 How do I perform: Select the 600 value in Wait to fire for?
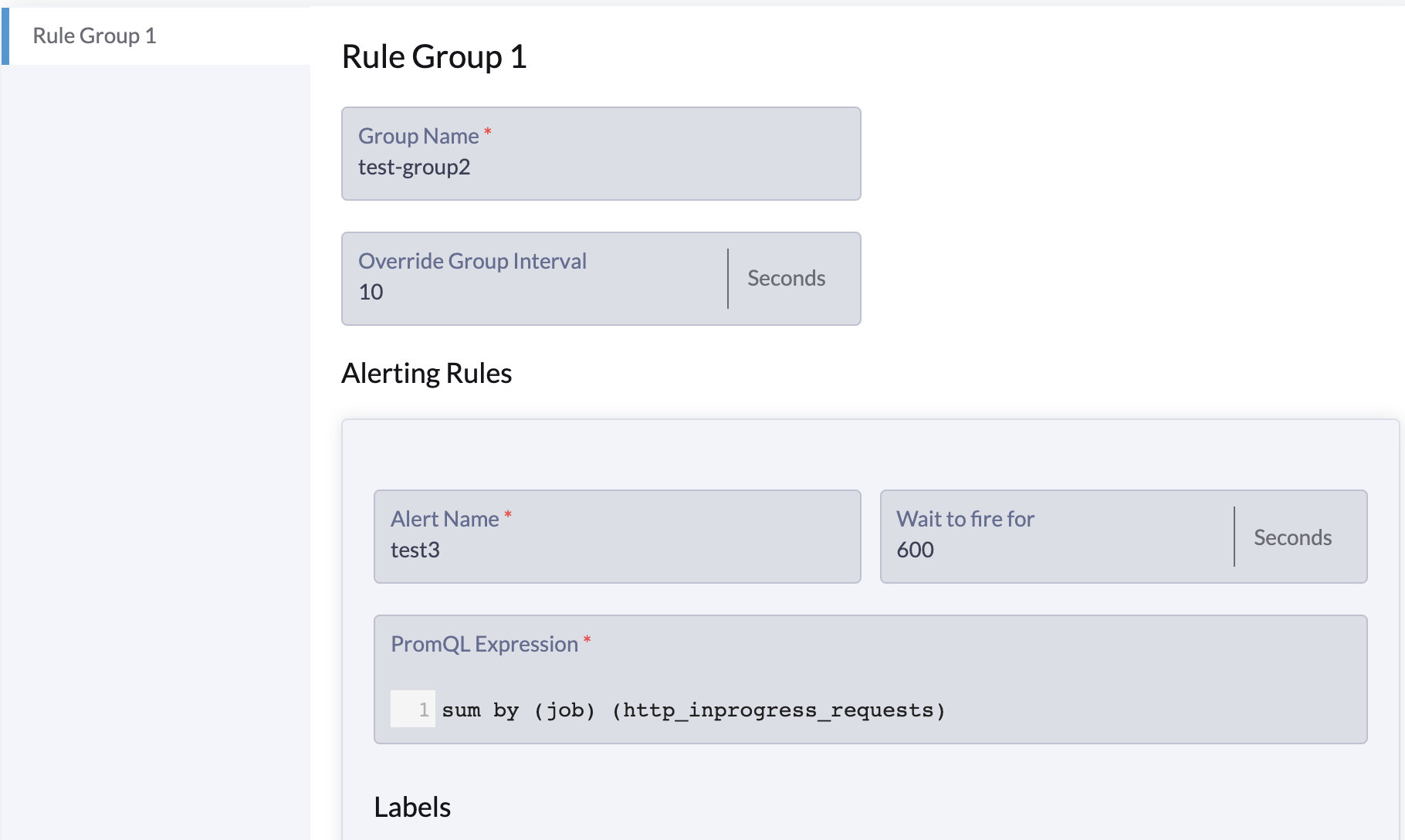(915, 550)
